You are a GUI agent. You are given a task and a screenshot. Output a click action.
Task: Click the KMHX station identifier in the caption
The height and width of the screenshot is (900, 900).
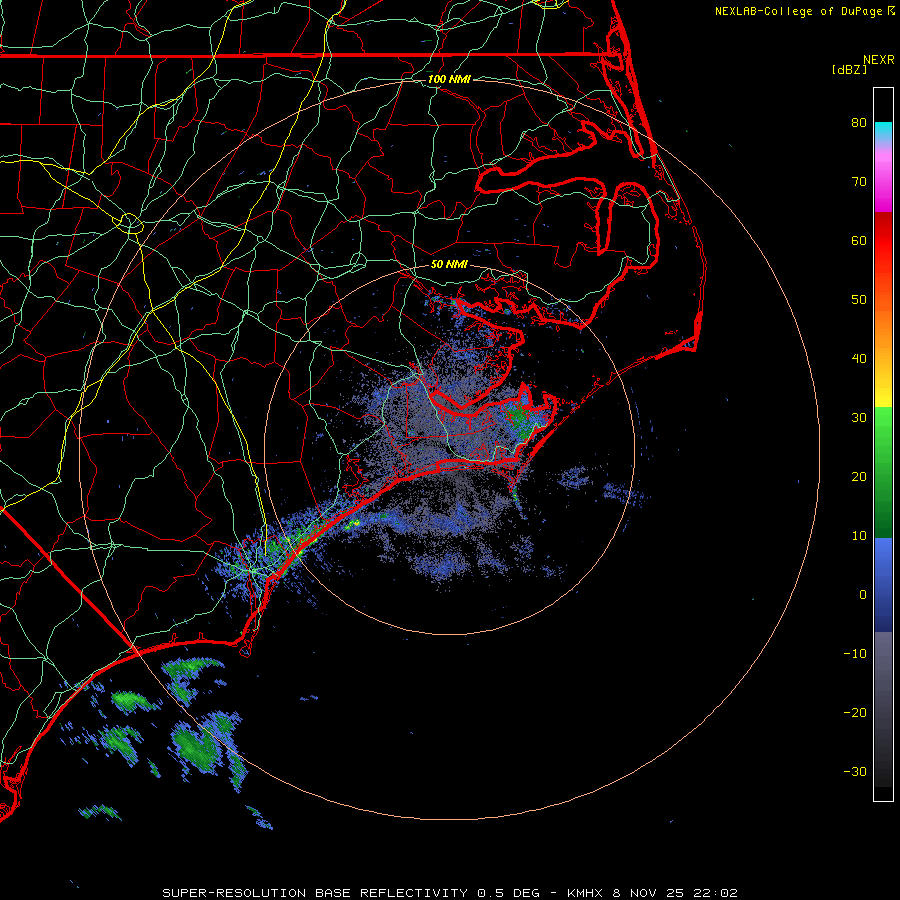click(x=584, y=893)
